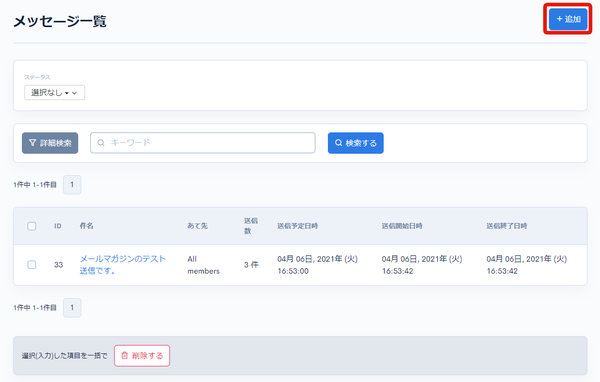600x382 pixels.
Task: Check the checkbox for message ID 33
Action: pyautogui.click(x=32, y=264)
